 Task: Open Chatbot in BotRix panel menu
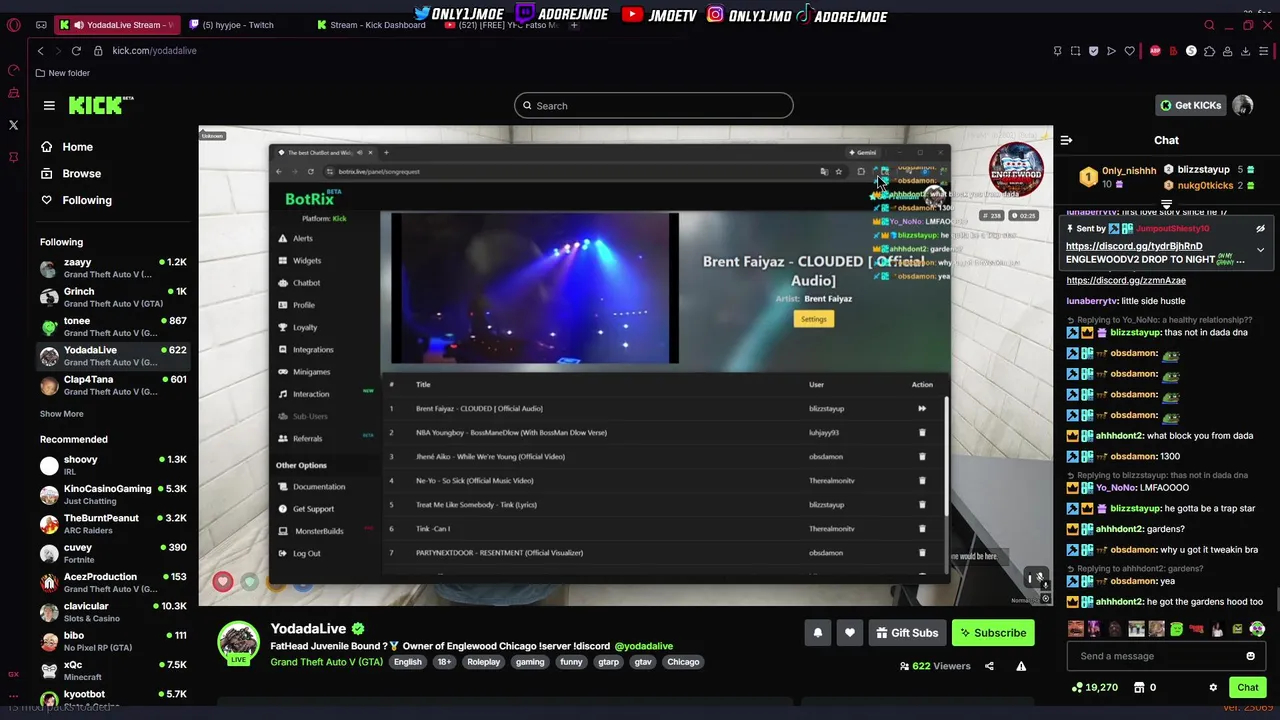coord(299,283)
